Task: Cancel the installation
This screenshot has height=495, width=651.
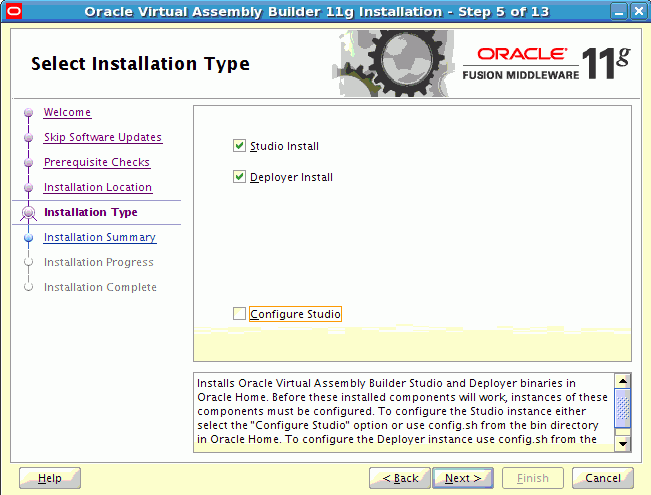Action: click(603, 478)
